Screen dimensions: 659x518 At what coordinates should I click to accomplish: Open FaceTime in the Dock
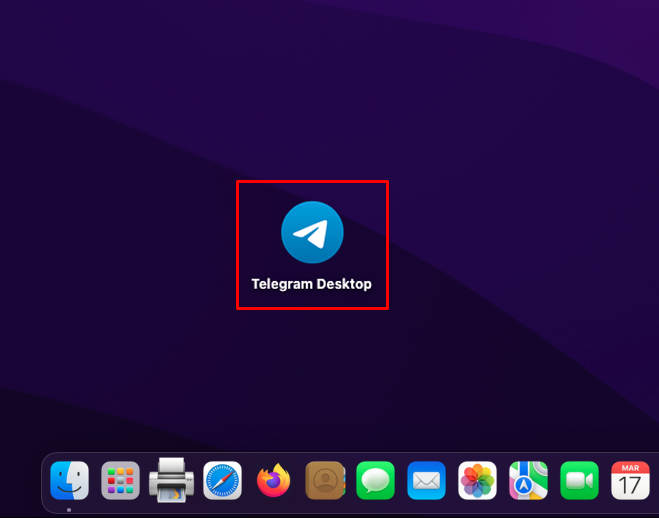coord(579,481)
